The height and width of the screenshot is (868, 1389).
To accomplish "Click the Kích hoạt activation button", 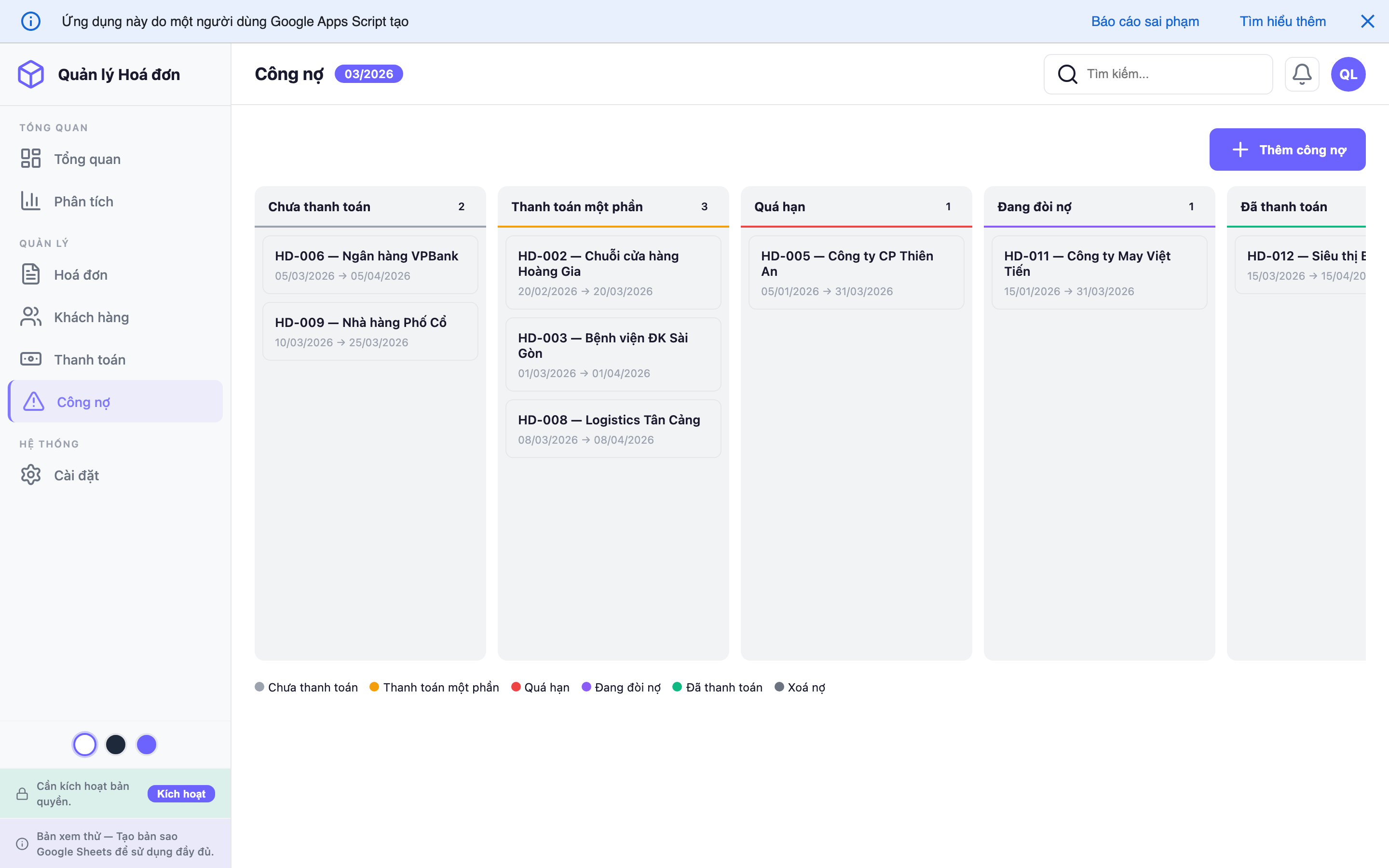I will pyautogui.click(x=181, y=793).
